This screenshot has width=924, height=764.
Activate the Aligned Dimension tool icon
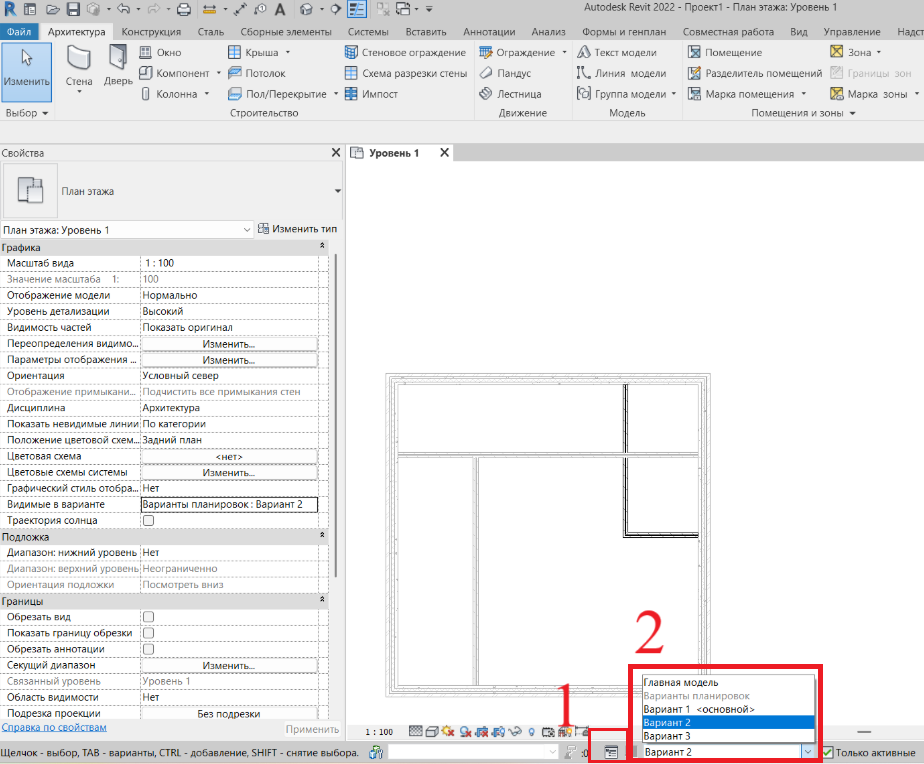(x=240, y=9)
